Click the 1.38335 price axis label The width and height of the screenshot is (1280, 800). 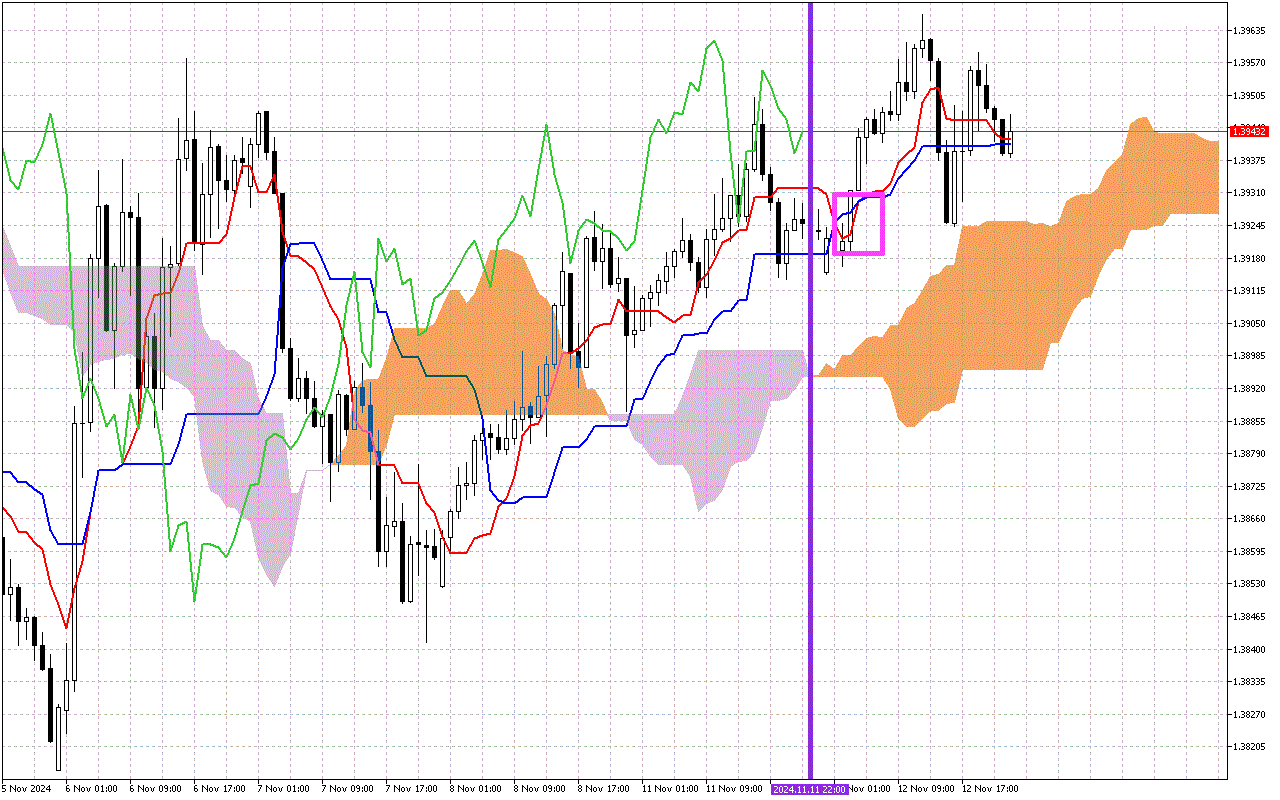click(x=1248, y=682)
